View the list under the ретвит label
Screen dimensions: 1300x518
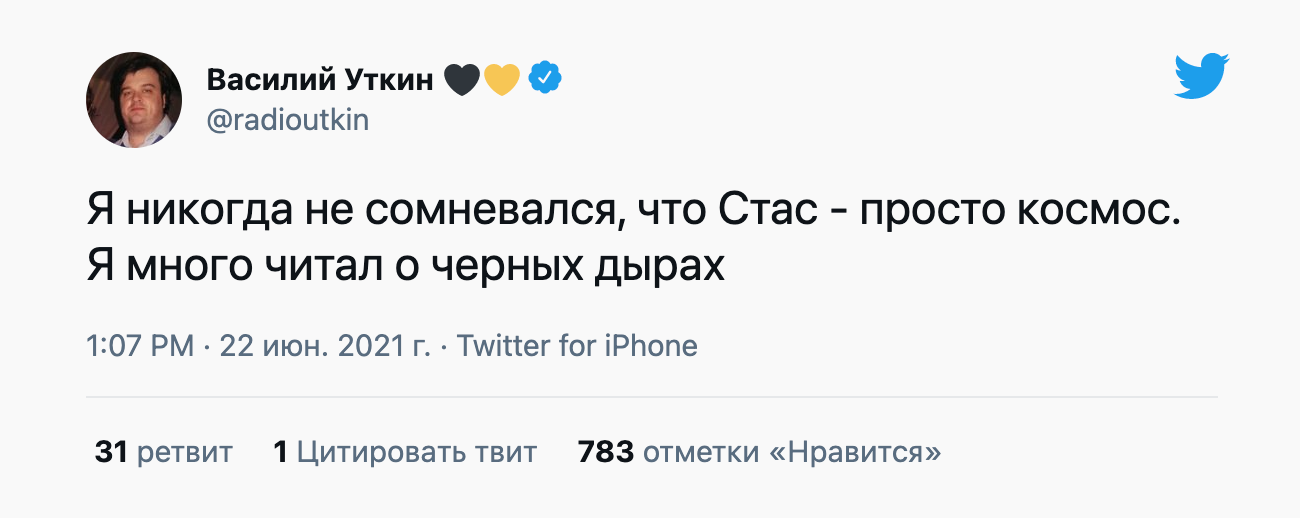(x=184, y=452)
